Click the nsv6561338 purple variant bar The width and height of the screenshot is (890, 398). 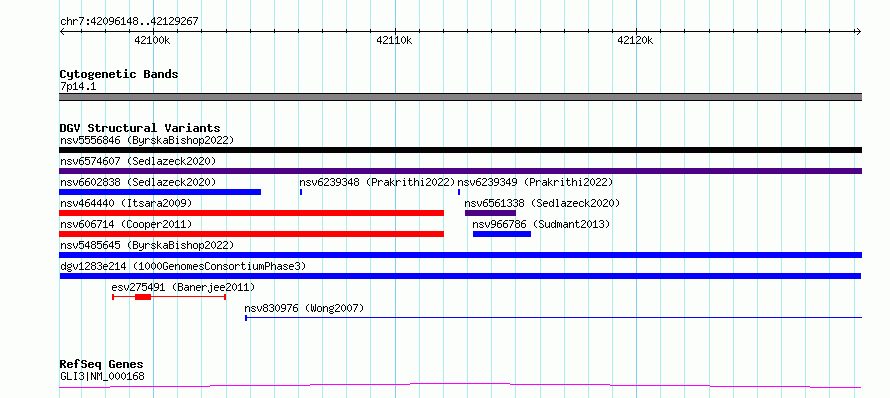click(x=490, y=213)
